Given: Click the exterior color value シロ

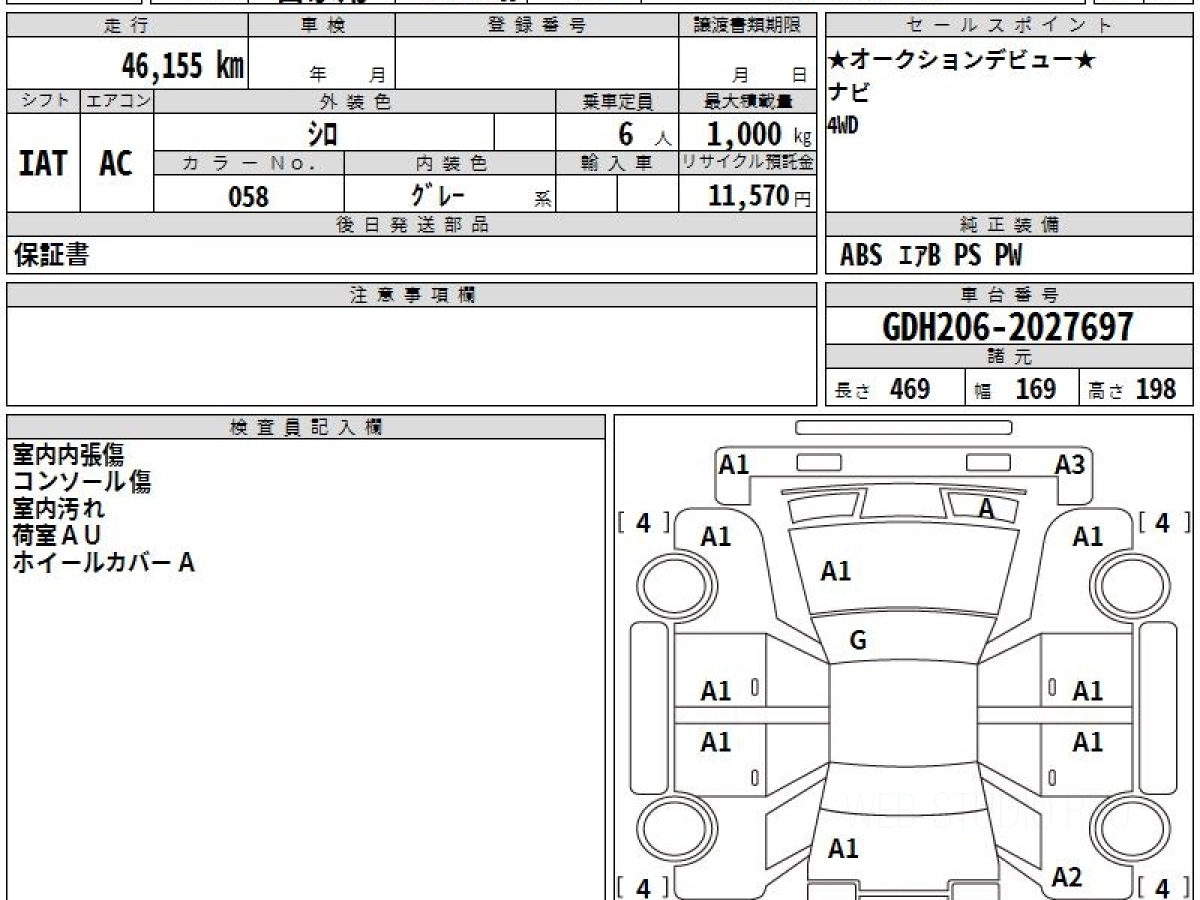Looking at the screenshot, I should coord(322,133).
